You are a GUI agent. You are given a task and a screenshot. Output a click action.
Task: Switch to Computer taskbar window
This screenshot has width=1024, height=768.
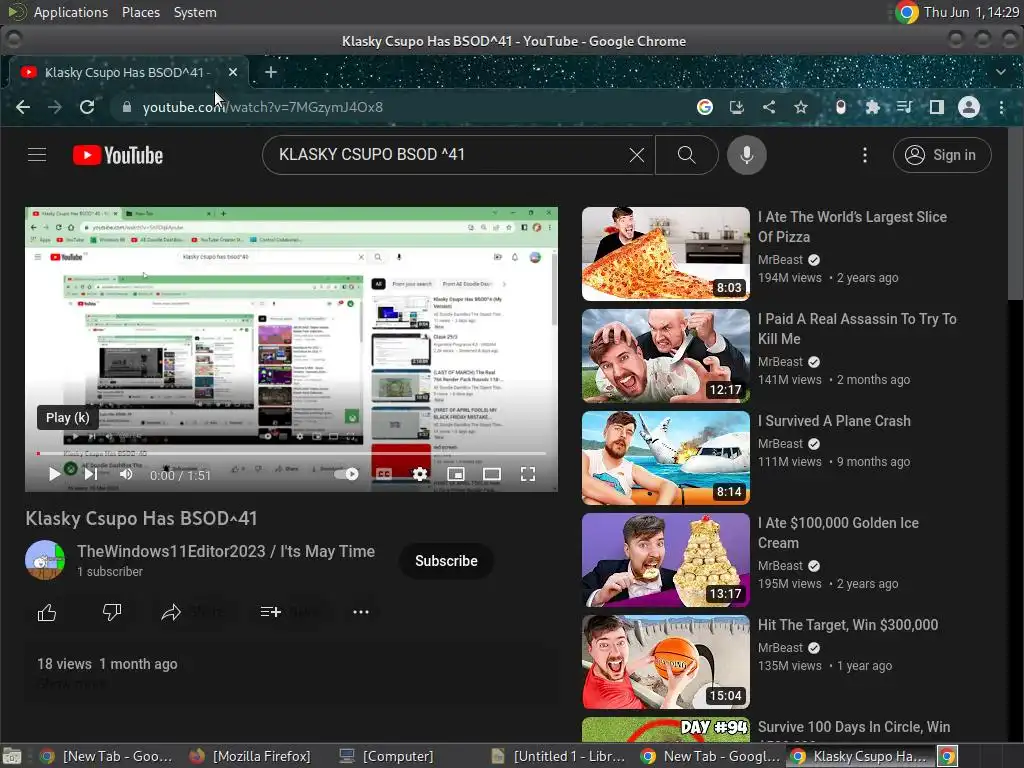tap(387, 756)
